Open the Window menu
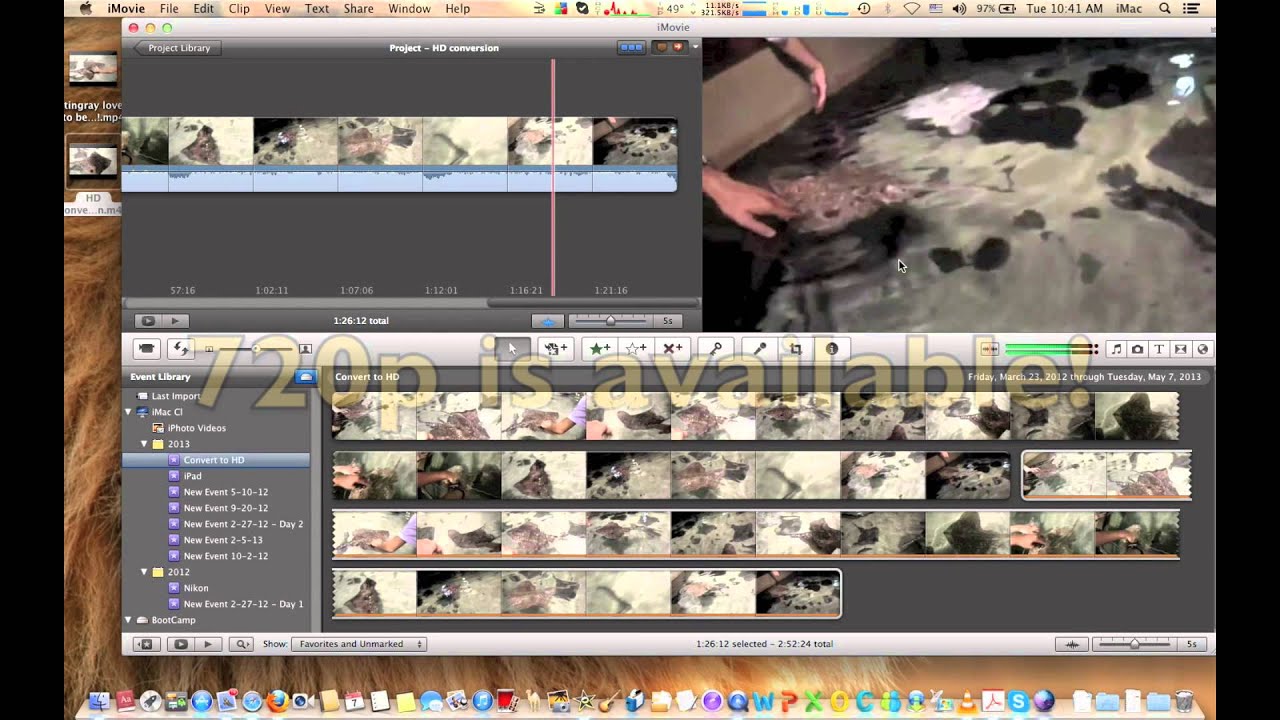Viewport: 1280px width, 720px height. point(409,9)
